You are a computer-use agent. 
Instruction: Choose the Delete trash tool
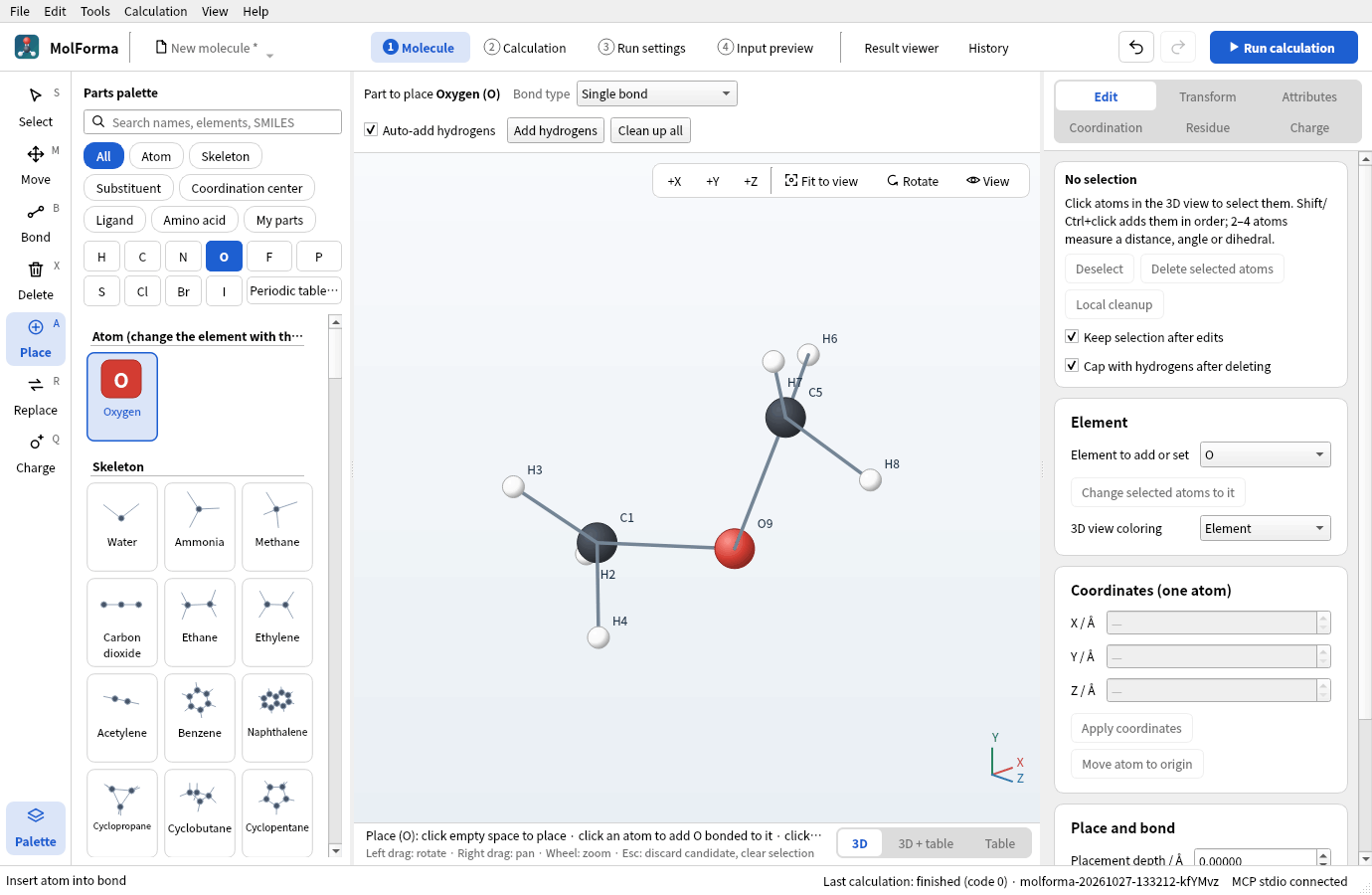(x=36, y=280)
